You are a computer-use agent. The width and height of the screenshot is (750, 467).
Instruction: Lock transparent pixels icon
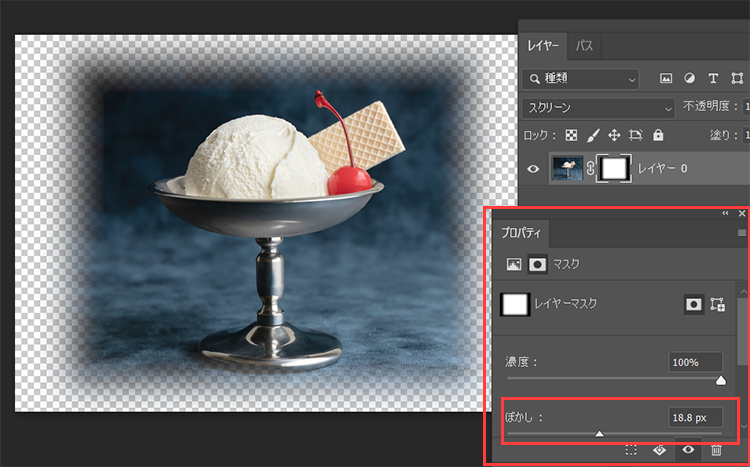point(571,135)
